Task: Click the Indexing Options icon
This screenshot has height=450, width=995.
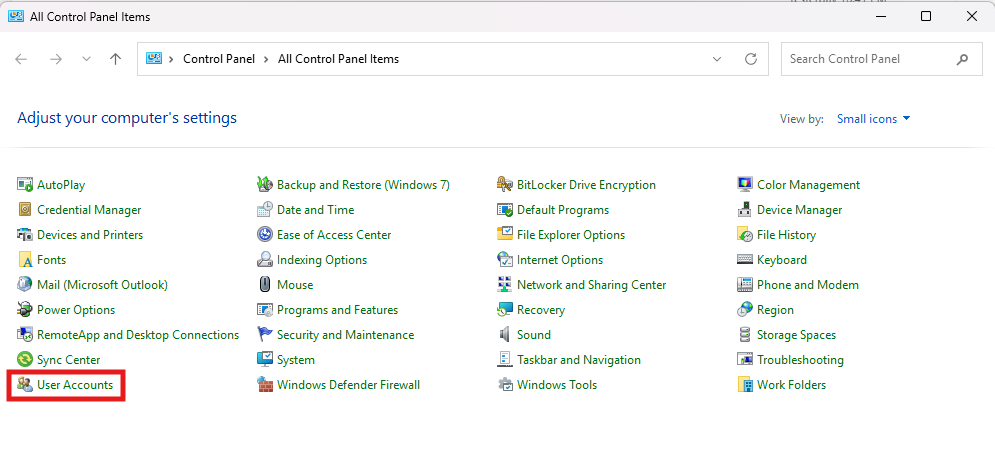Action: tap(265, 260)
